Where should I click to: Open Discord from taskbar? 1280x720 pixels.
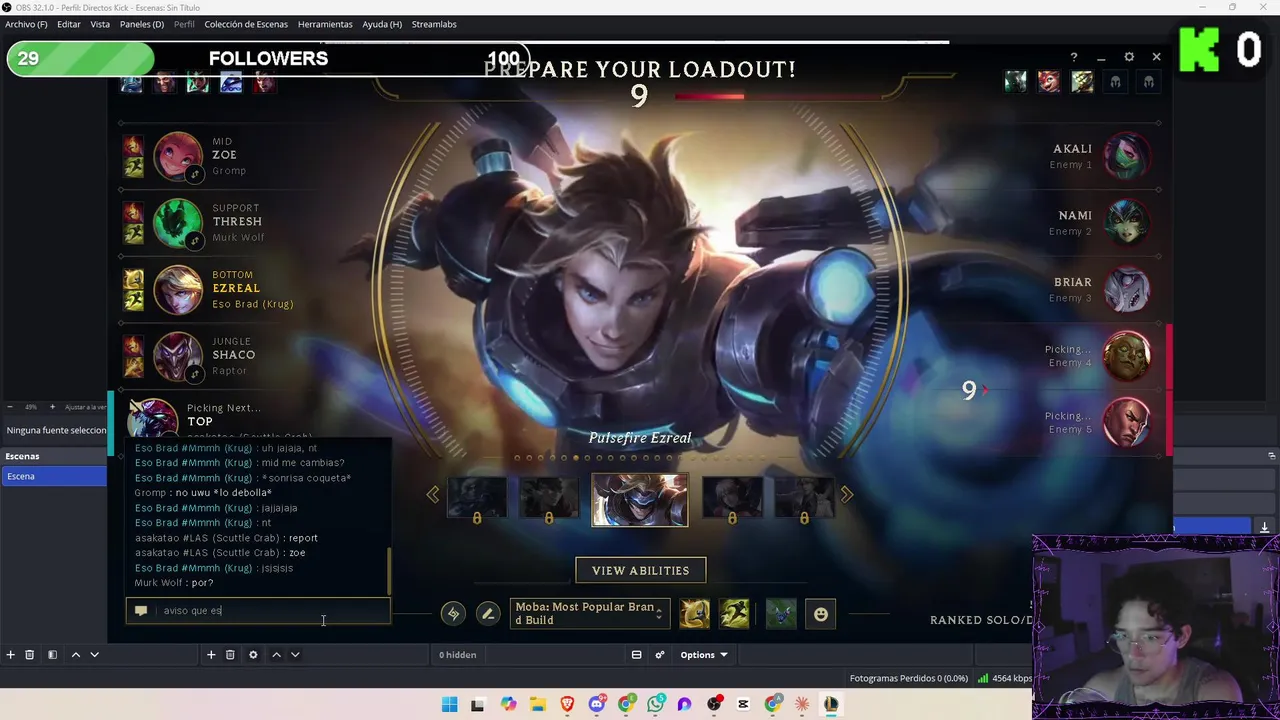tap(597, 705)
